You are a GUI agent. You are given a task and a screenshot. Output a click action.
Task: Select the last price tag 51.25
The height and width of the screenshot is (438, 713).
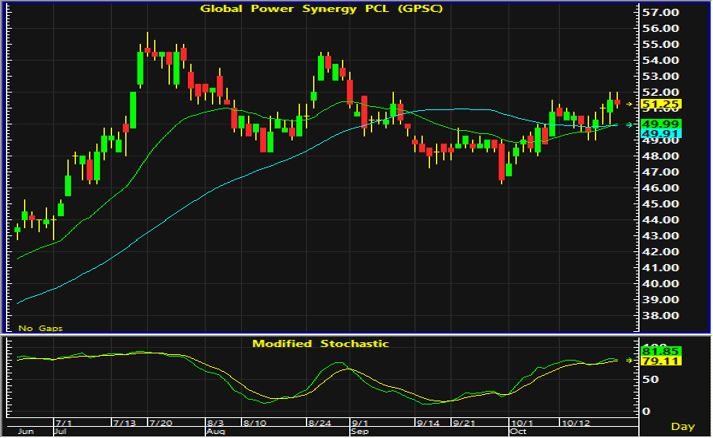pyautogui.click(x=661, y=105)
